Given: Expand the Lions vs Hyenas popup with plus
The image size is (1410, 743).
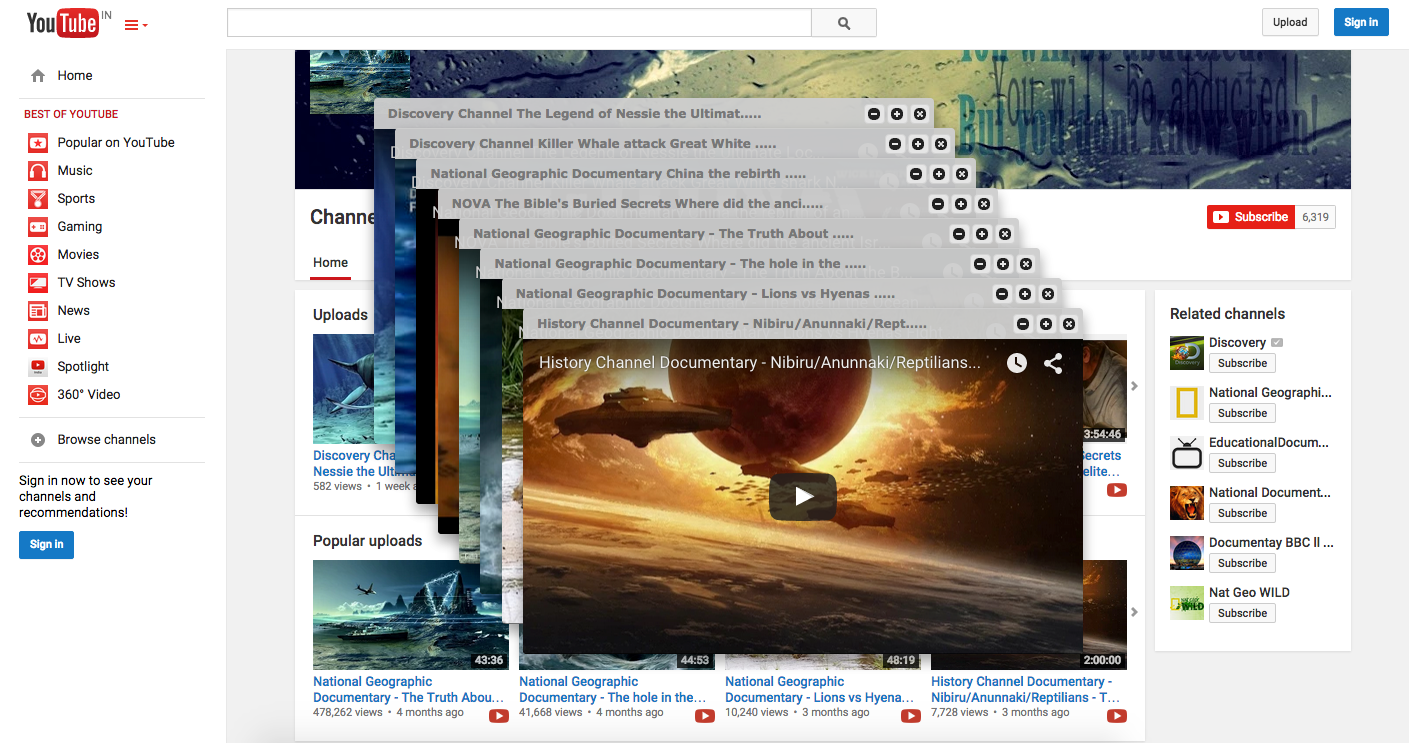Looking at the screenshot, I should [1024, 294].
